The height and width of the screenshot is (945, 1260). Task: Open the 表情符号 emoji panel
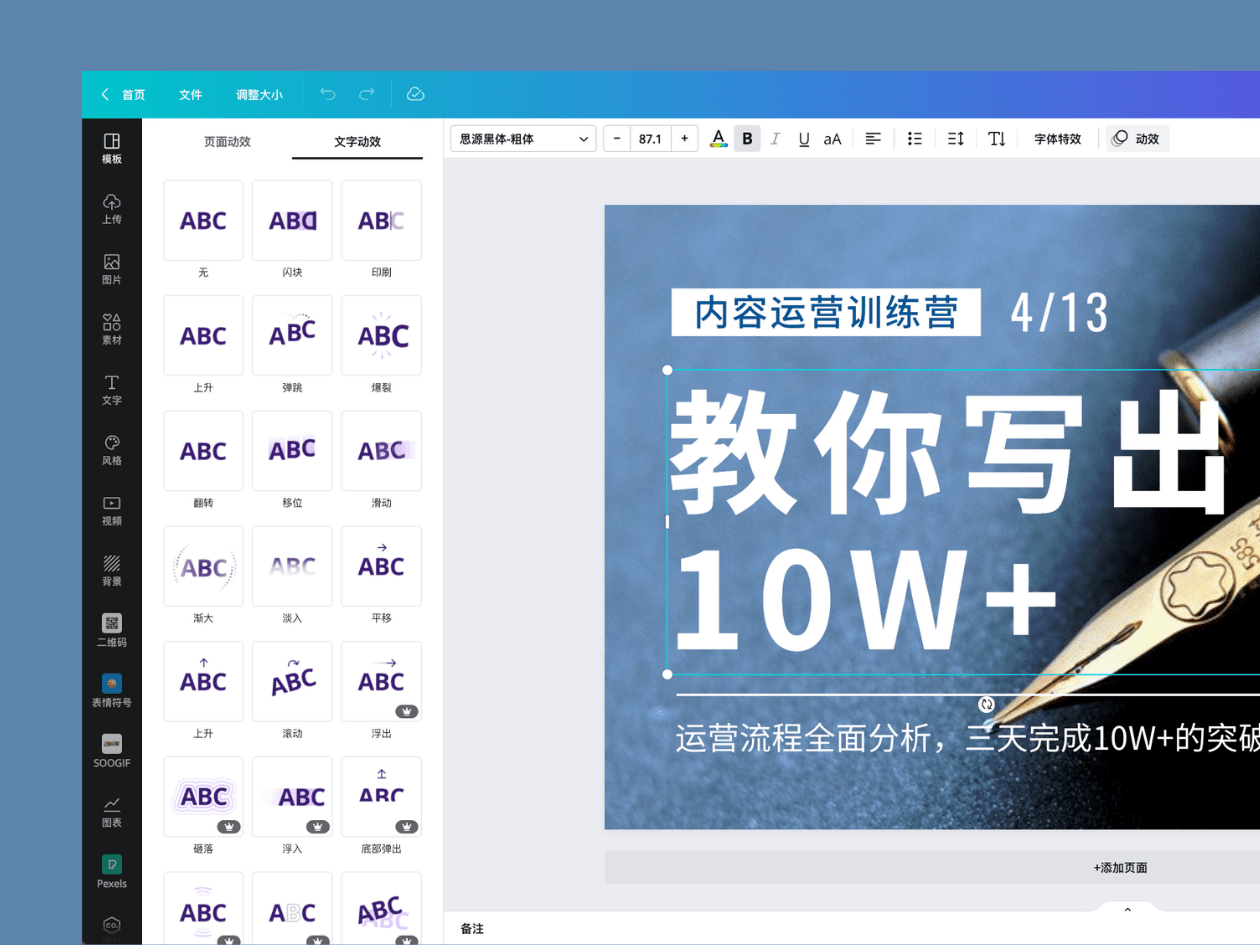112,692
